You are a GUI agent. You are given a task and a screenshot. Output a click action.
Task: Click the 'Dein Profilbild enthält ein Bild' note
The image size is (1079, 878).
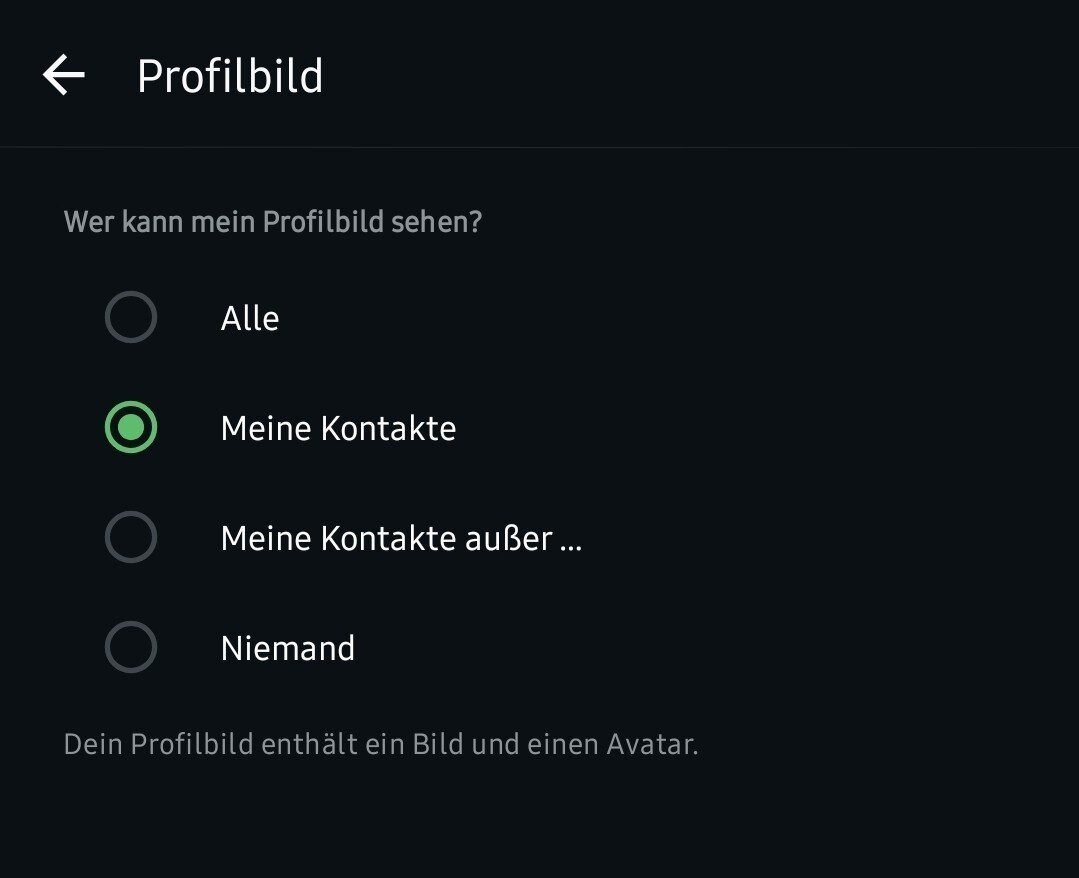coord(380,745)
